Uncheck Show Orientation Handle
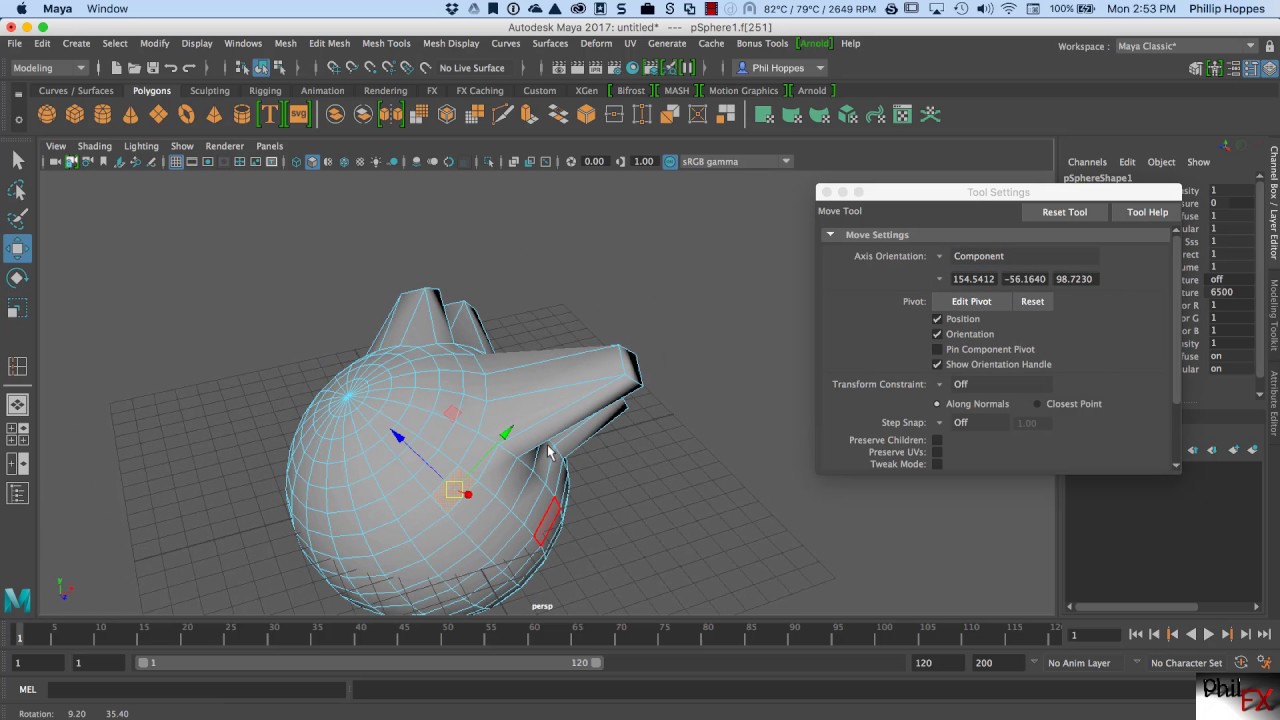Screen dimensions: 1280x720 tap(937, 364)
